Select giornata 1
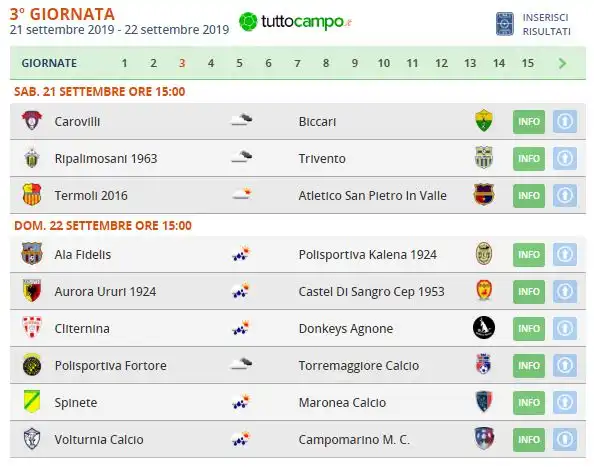 tap(124, 63)
